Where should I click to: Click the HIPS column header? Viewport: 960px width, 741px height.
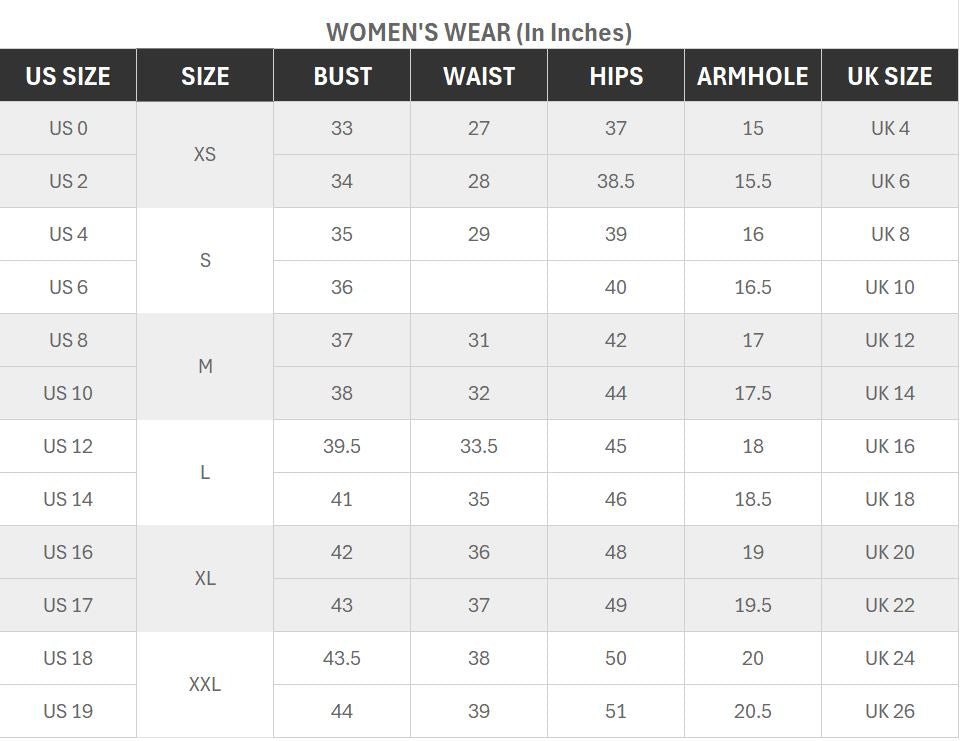[x=616, y=76]
